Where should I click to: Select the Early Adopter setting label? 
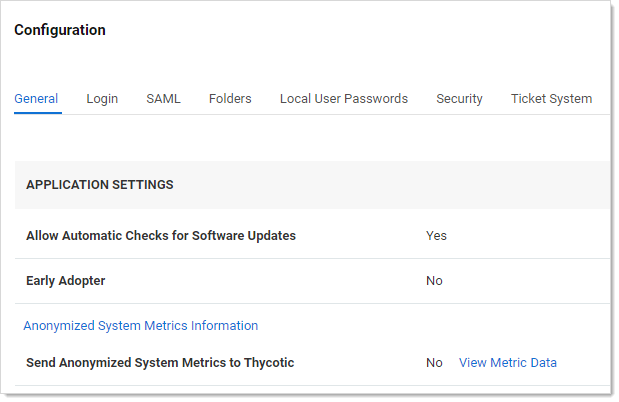66,281
